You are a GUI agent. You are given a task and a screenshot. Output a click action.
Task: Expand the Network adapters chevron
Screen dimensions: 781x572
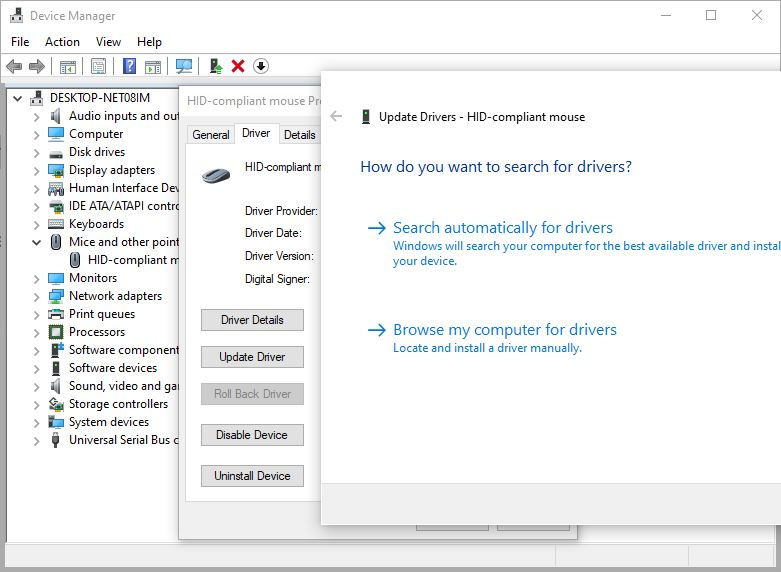coord(36,296)
